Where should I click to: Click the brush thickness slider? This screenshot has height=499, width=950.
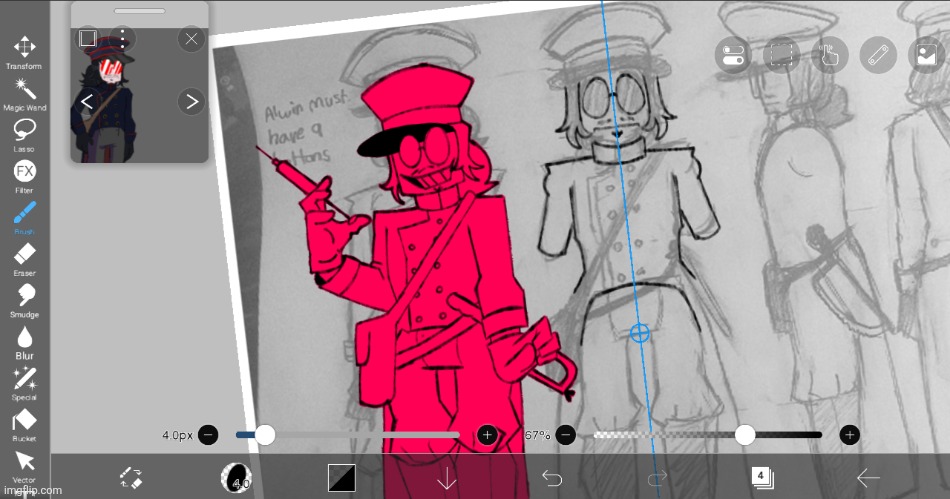[x=347, y=435]
